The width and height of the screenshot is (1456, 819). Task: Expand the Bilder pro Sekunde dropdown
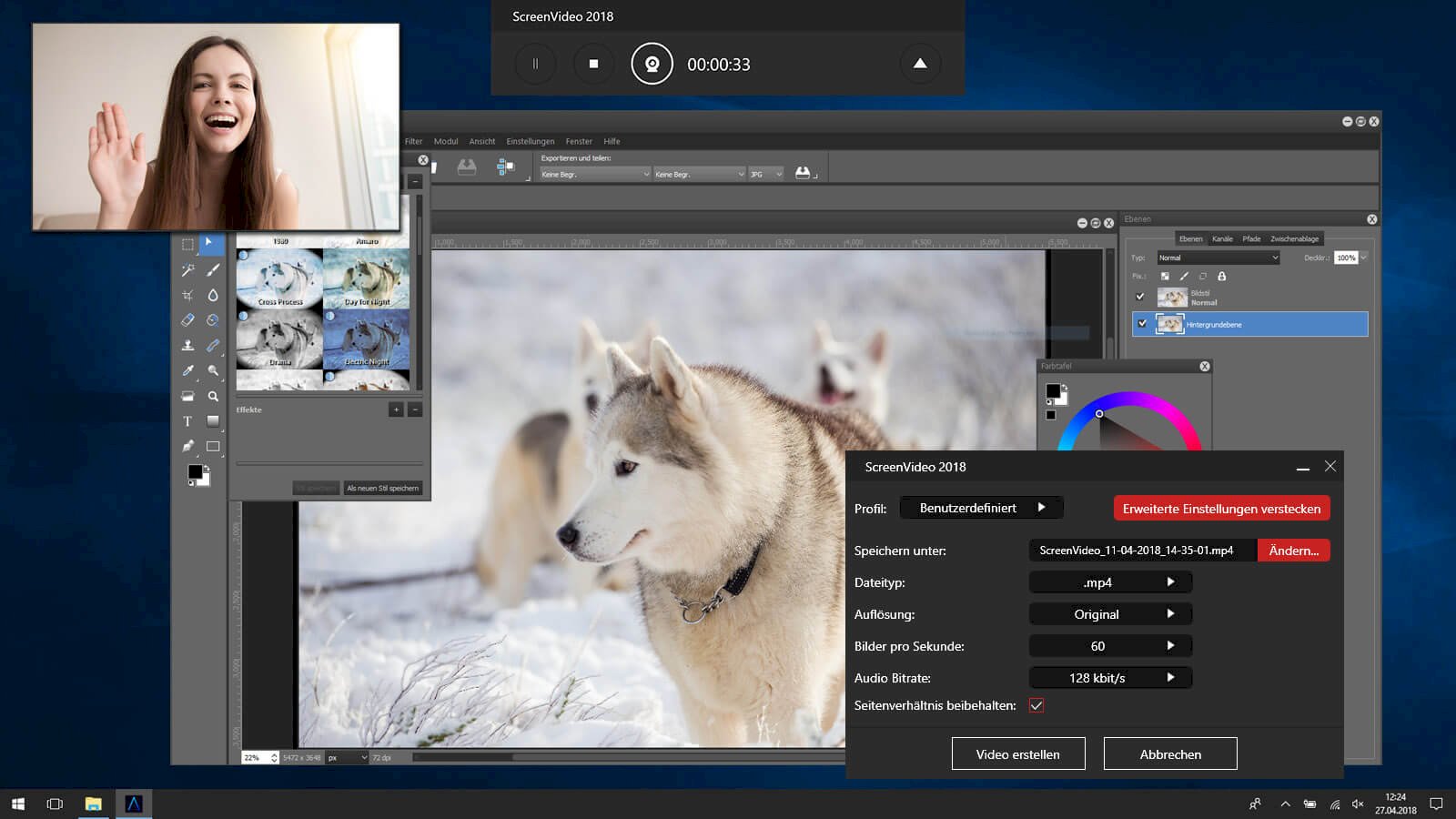tap(1110, 646)
